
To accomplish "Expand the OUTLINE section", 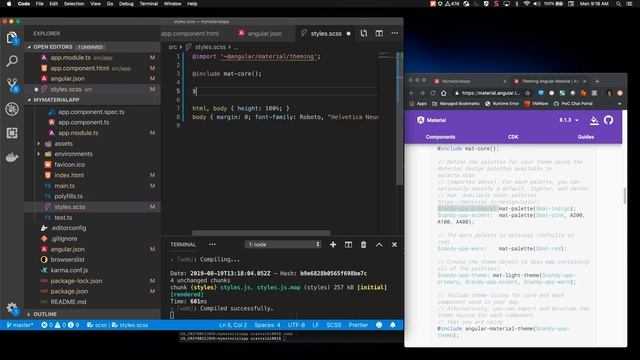I will 44,314.
